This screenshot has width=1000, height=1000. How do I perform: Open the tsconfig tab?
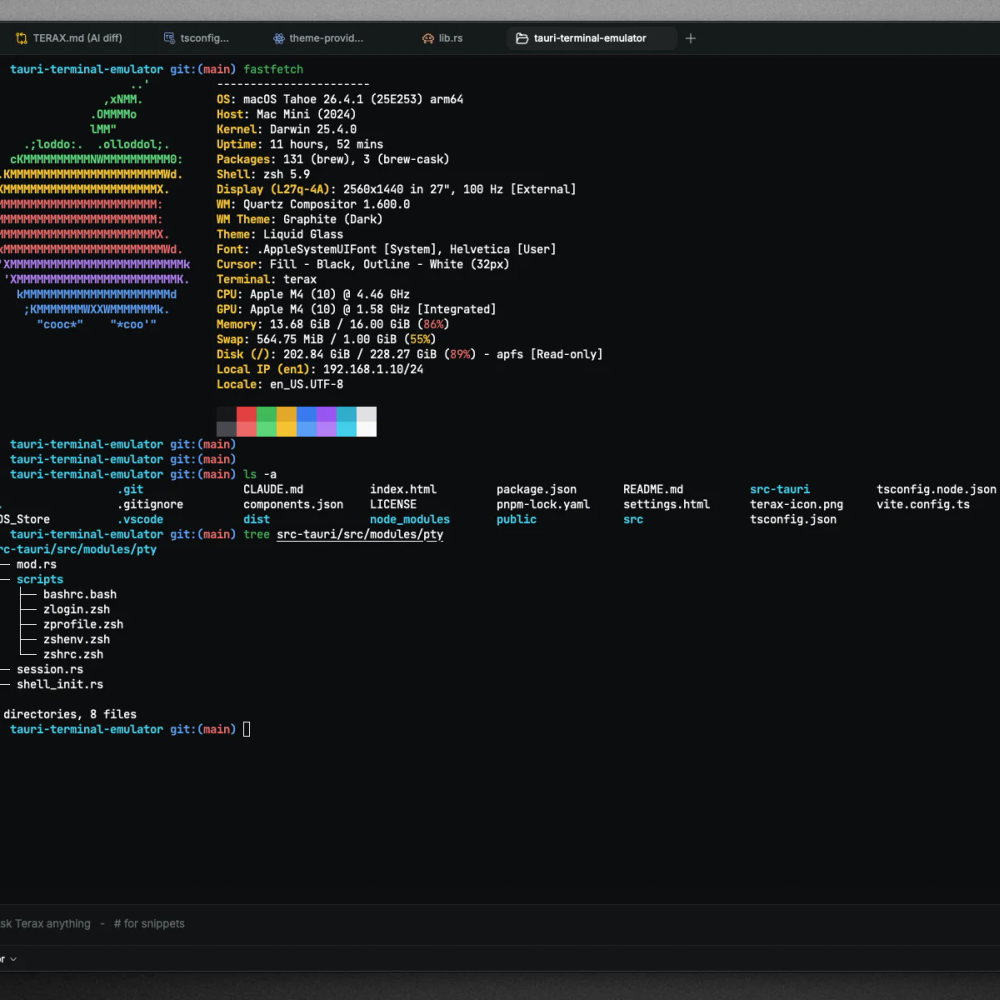point(196,38)
